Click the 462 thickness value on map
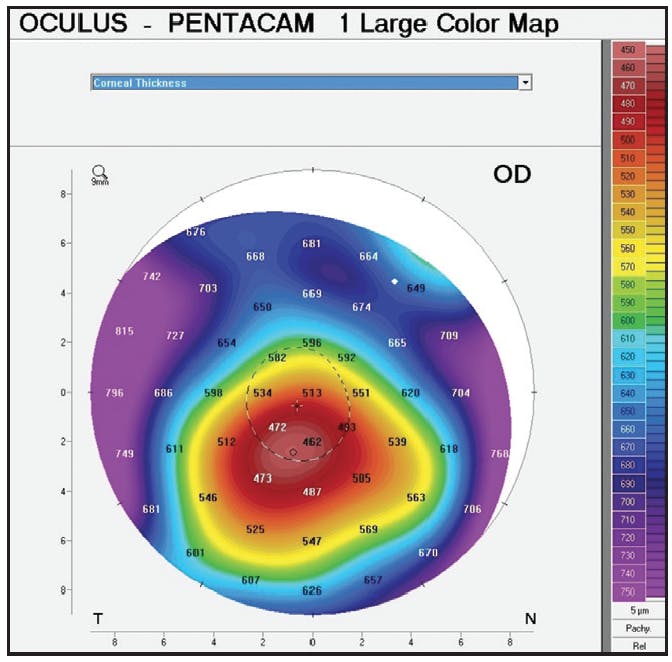This screenshot has height=662, width=672. click(312, 442)
